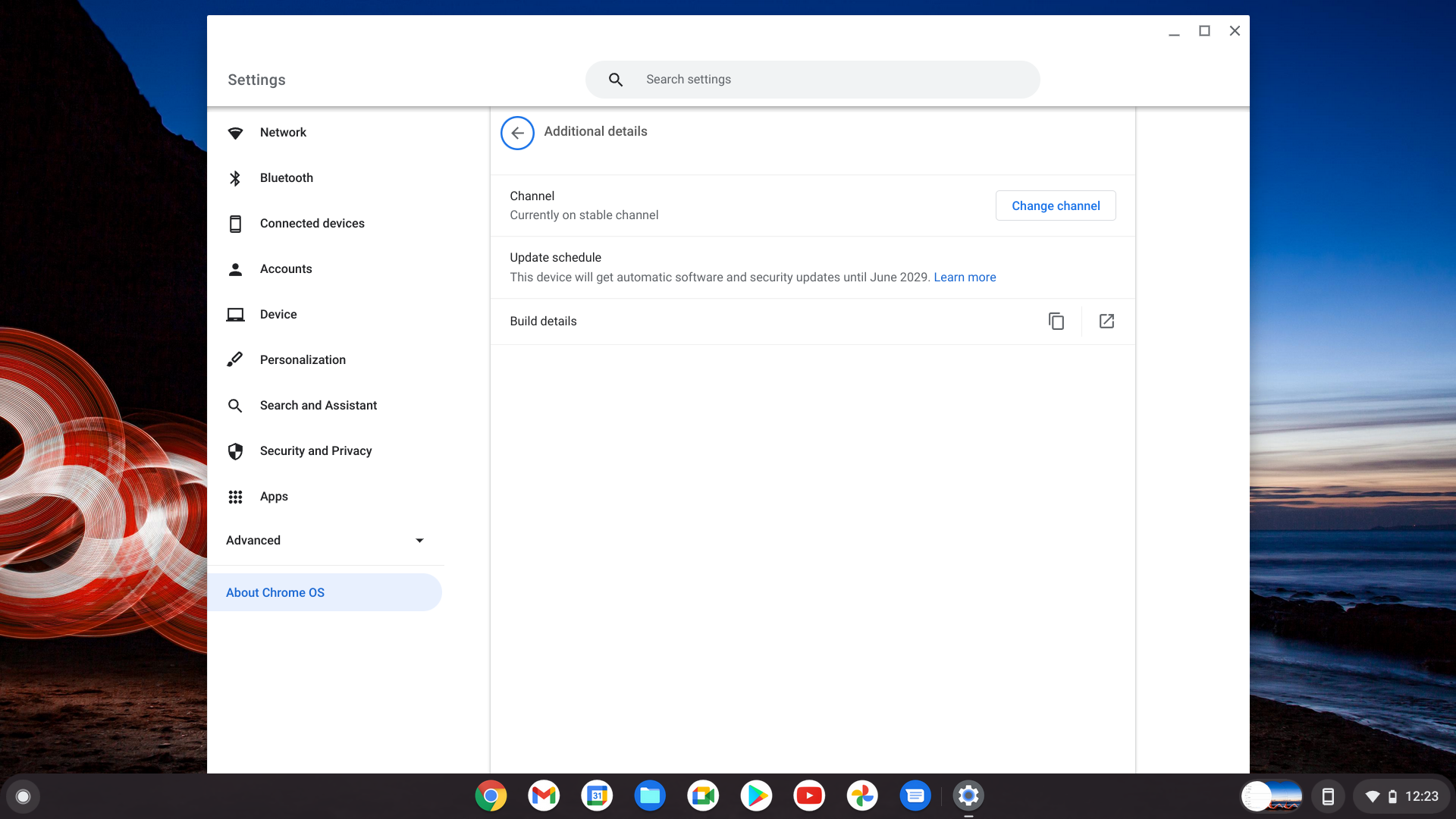This screenshot has height=819, width=1456.
Task: Click the Copy build details icon
Action: (x=1056, y=321)
